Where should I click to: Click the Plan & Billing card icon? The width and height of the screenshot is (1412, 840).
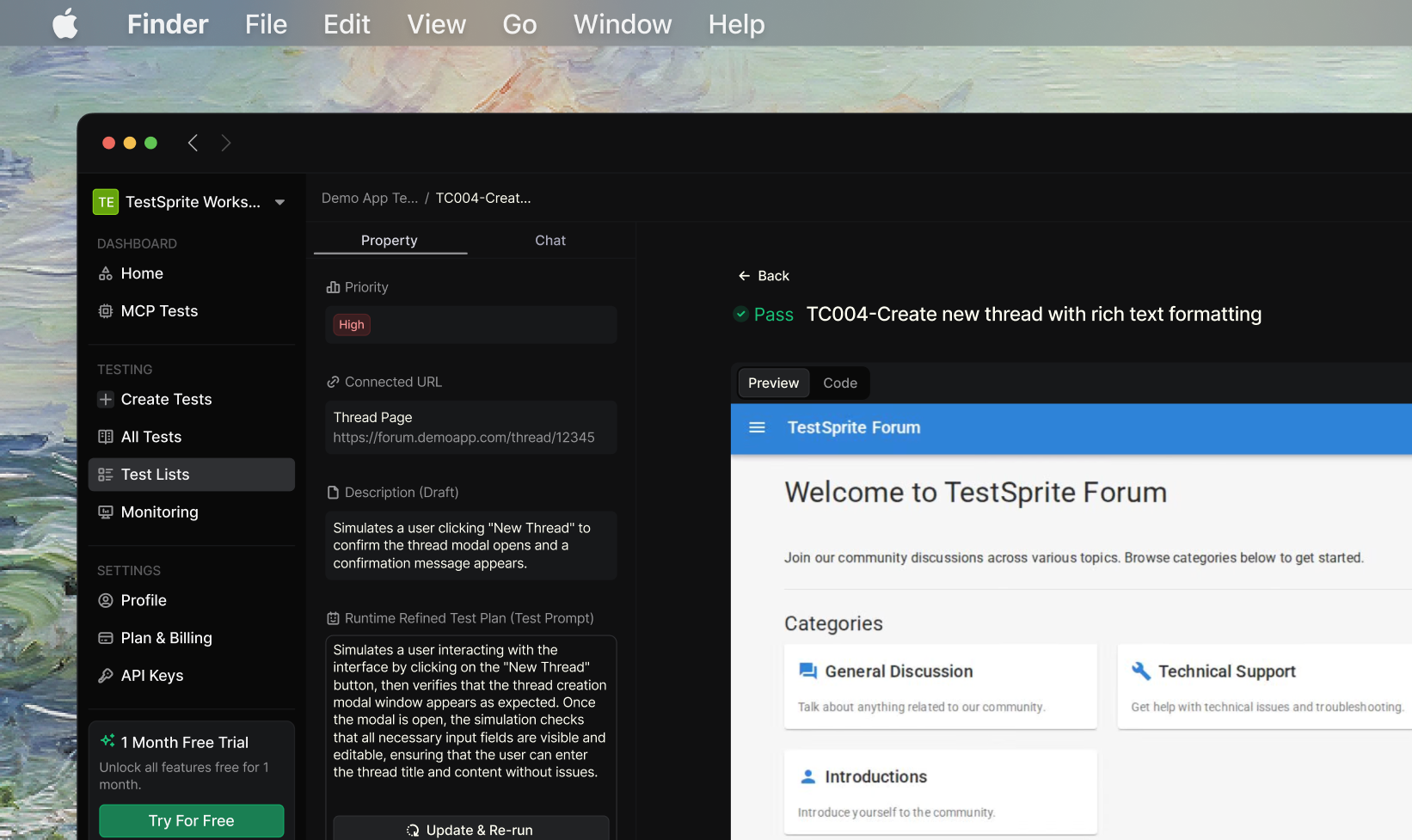tap(106, 638)
